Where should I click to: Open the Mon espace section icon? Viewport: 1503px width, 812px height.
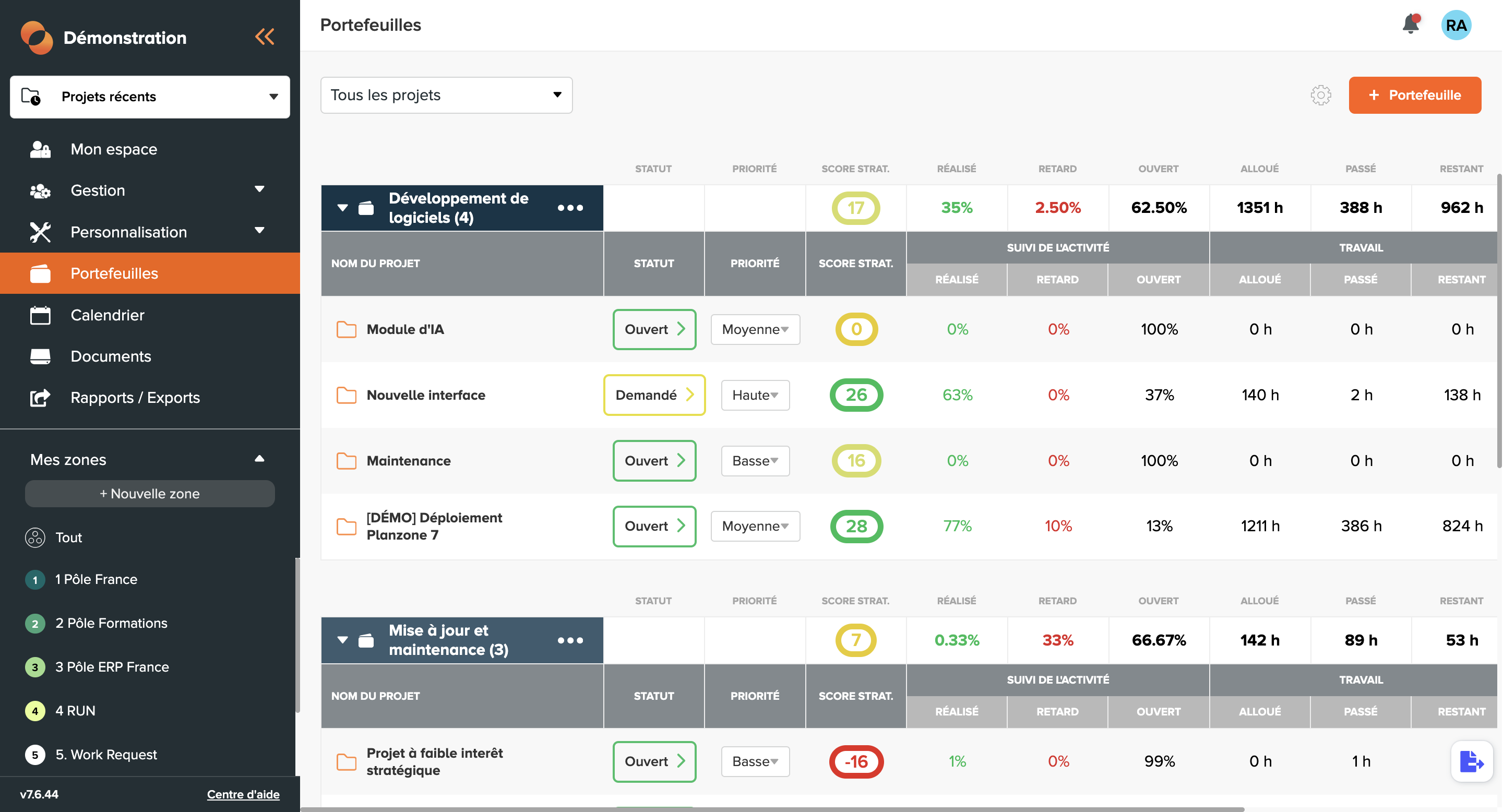pyautogui.click(x=40, y=149)
